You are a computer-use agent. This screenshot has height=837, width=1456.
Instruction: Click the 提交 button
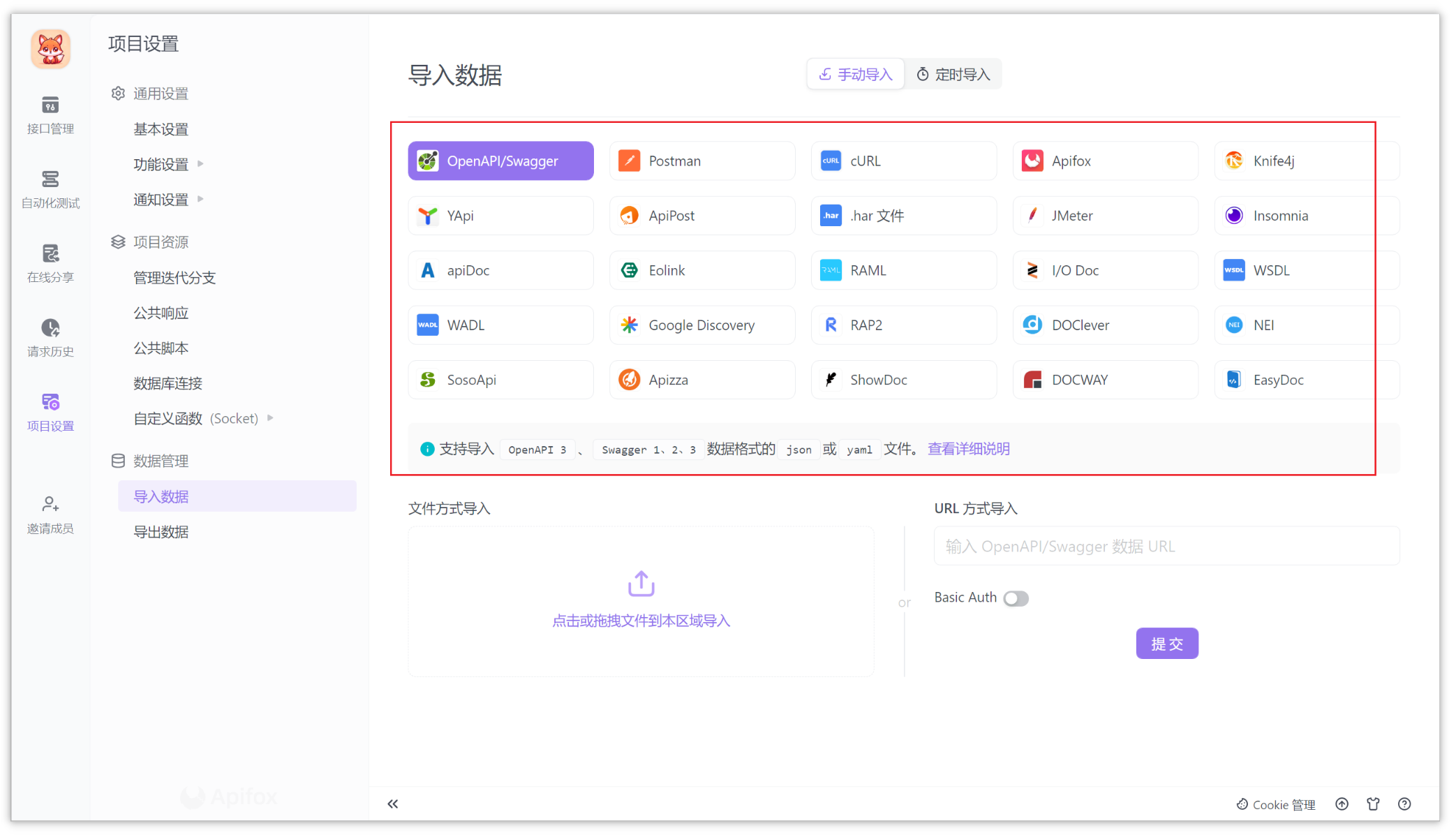tap(1167, 644)
